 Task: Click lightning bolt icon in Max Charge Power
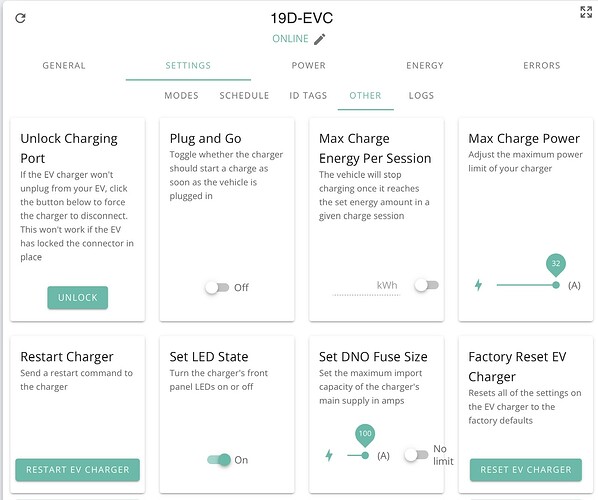pyautogui.click(x=478, y=285)
